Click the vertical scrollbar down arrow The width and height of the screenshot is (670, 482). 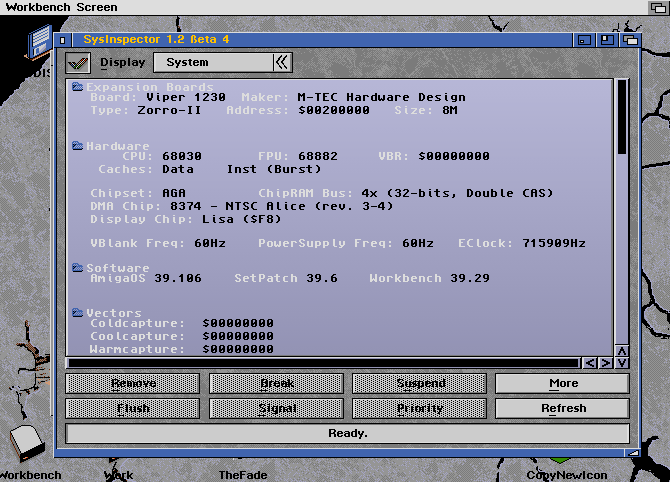(622, 363)
